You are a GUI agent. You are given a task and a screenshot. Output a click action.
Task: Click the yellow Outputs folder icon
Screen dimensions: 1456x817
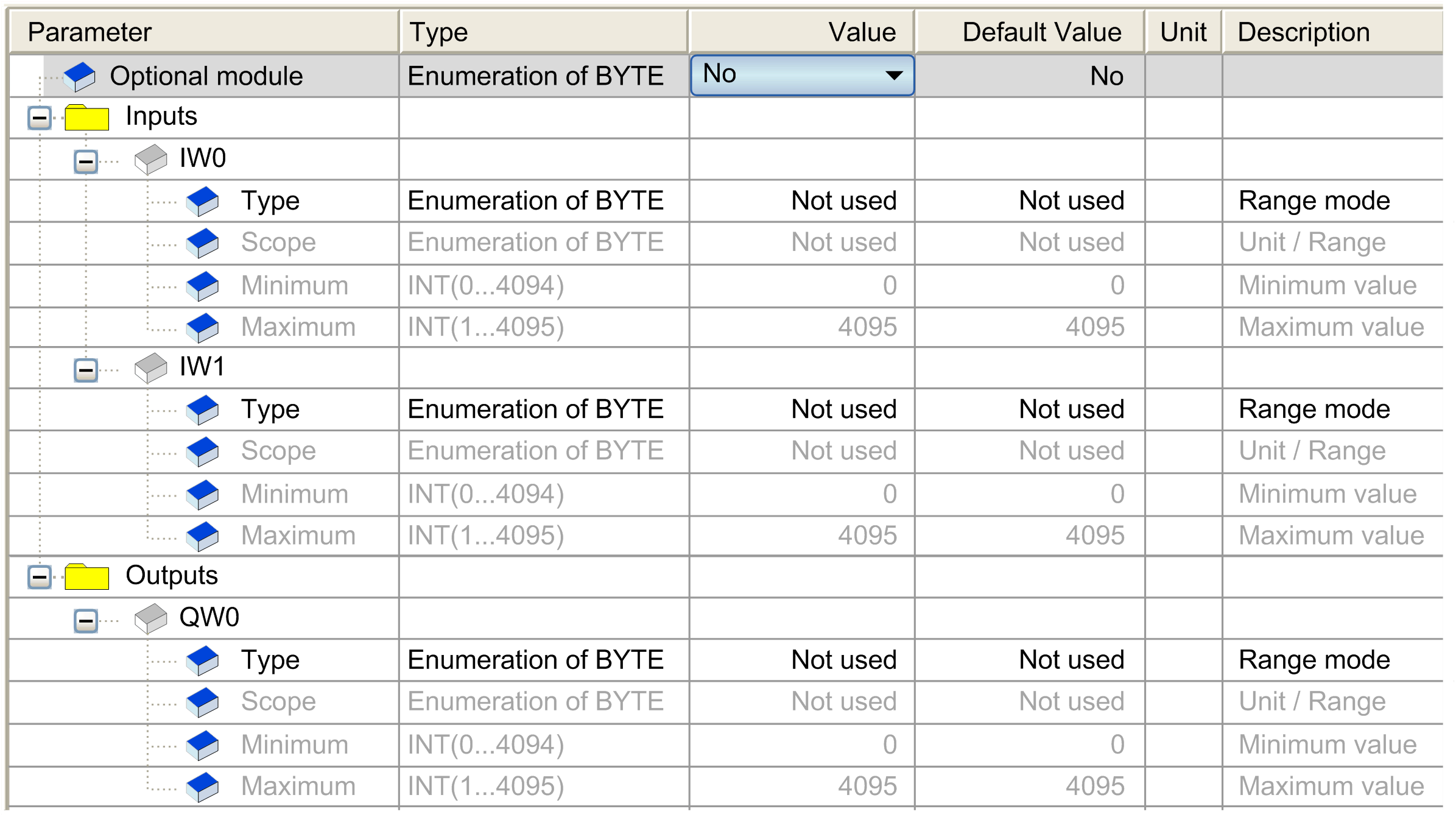click(86, 576)
